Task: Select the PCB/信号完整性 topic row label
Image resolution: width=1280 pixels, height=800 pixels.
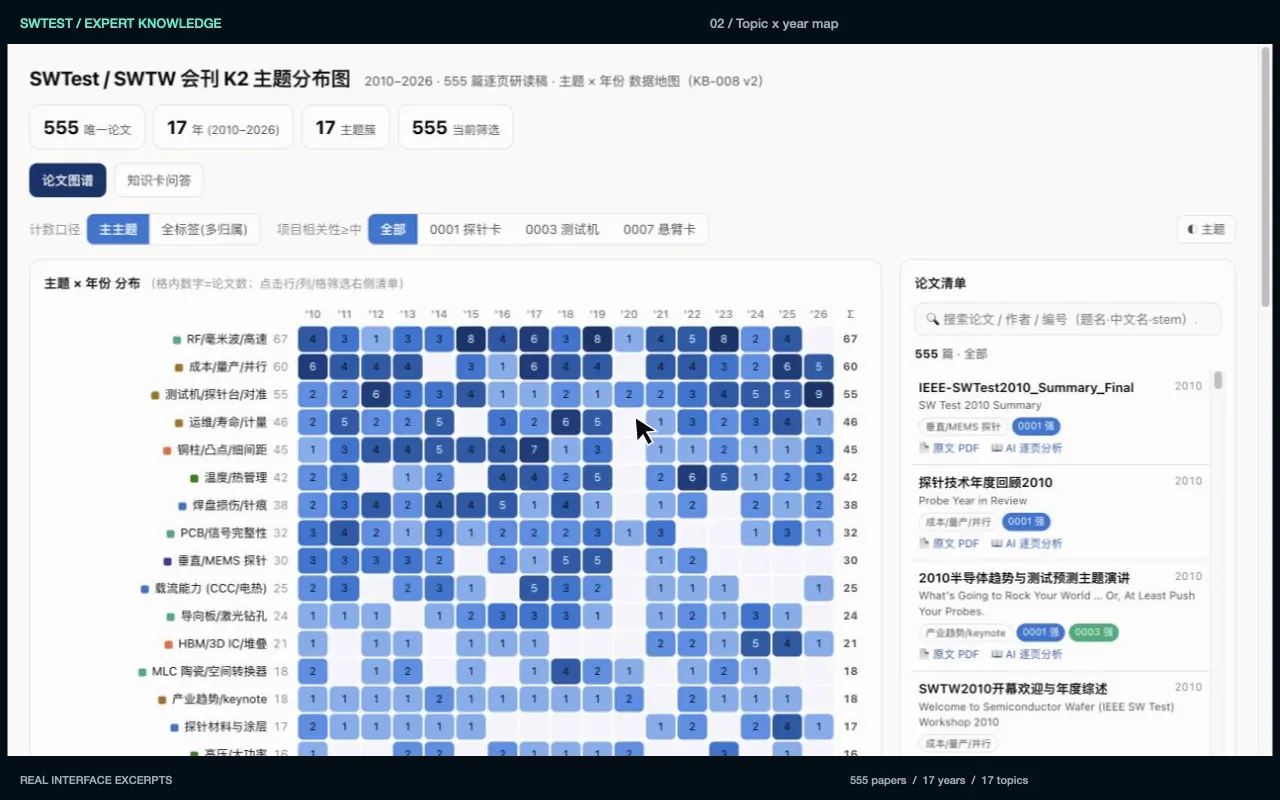Action: pos(223,533)
